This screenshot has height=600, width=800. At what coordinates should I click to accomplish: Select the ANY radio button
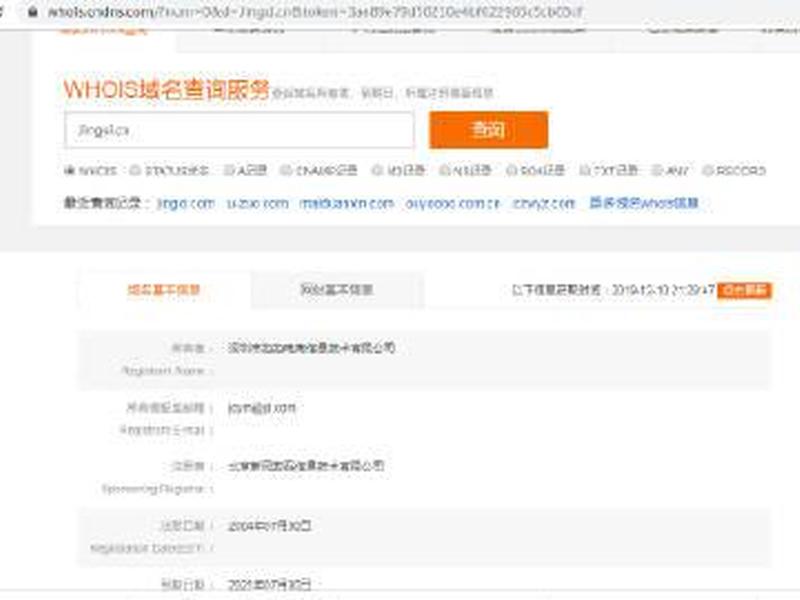657,170
